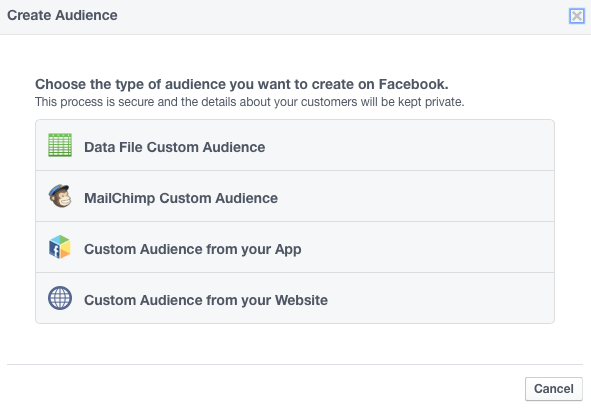Choose MailChimp Custom Audience text
The height and width of the screenshot is (409, 591).
[x=181, y=198]
